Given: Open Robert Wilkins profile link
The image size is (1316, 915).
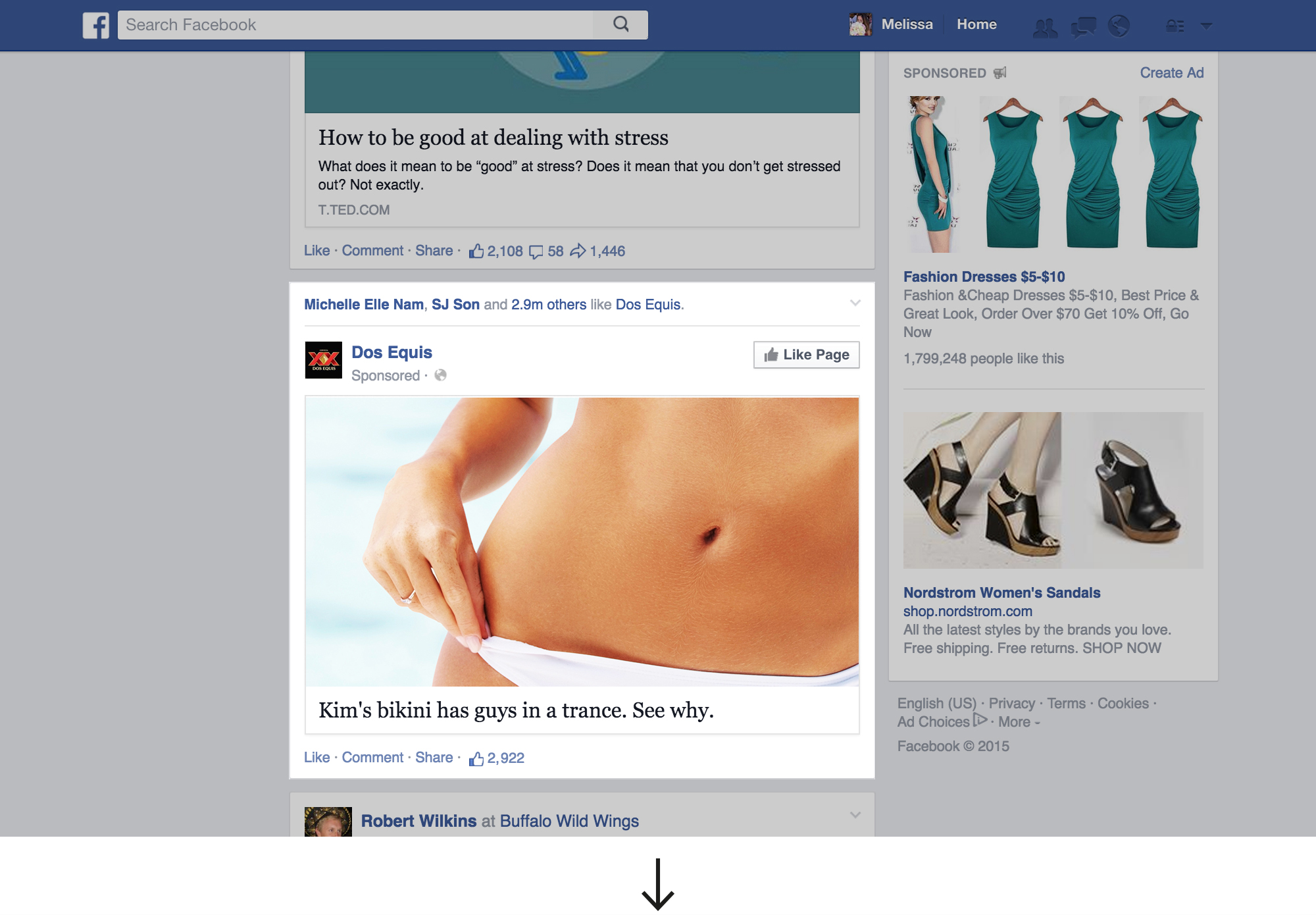Looking at the screenshot, I should click(418, 821).
